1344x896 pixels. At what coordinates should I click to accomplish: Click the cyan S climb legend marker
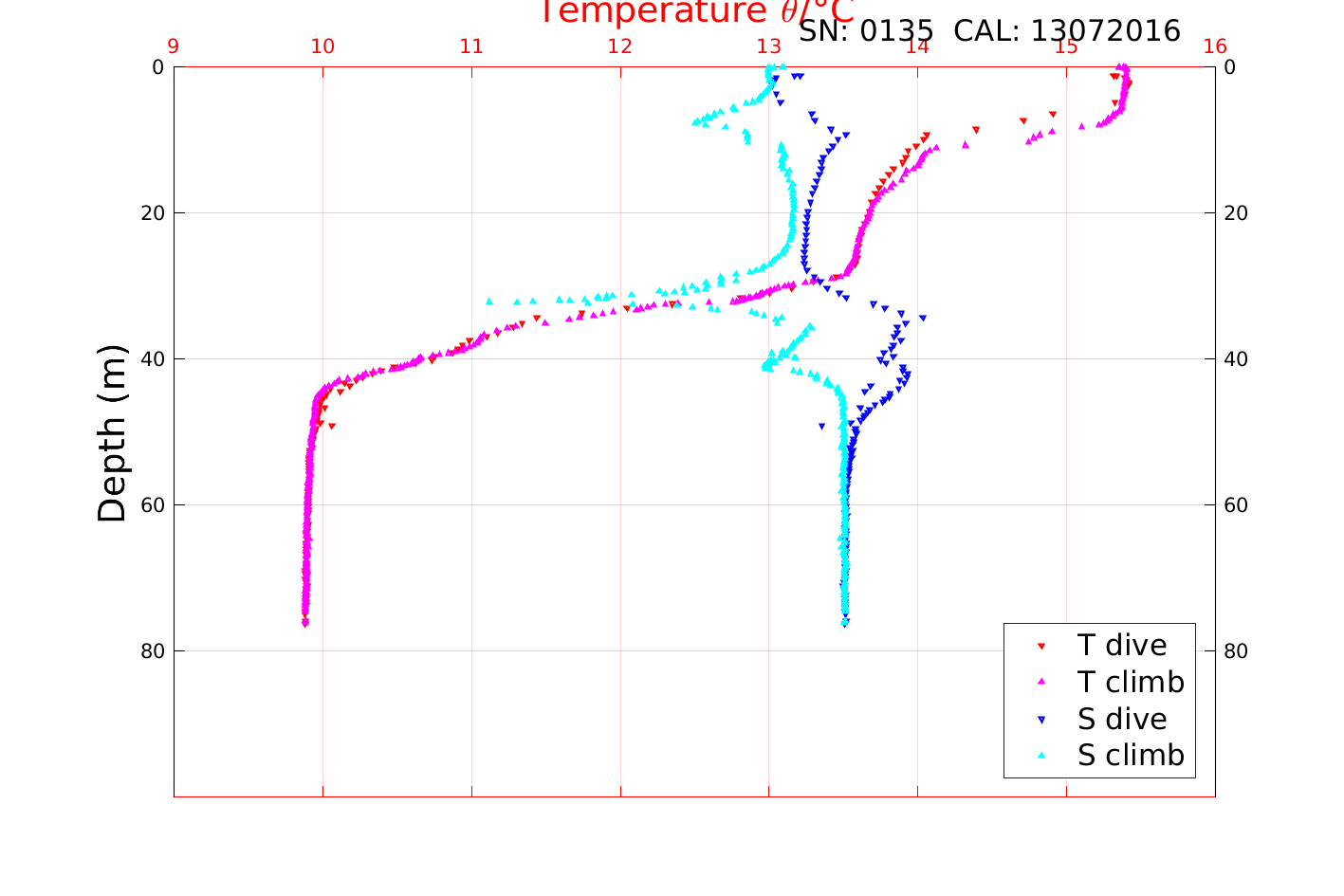point(1040,756)
